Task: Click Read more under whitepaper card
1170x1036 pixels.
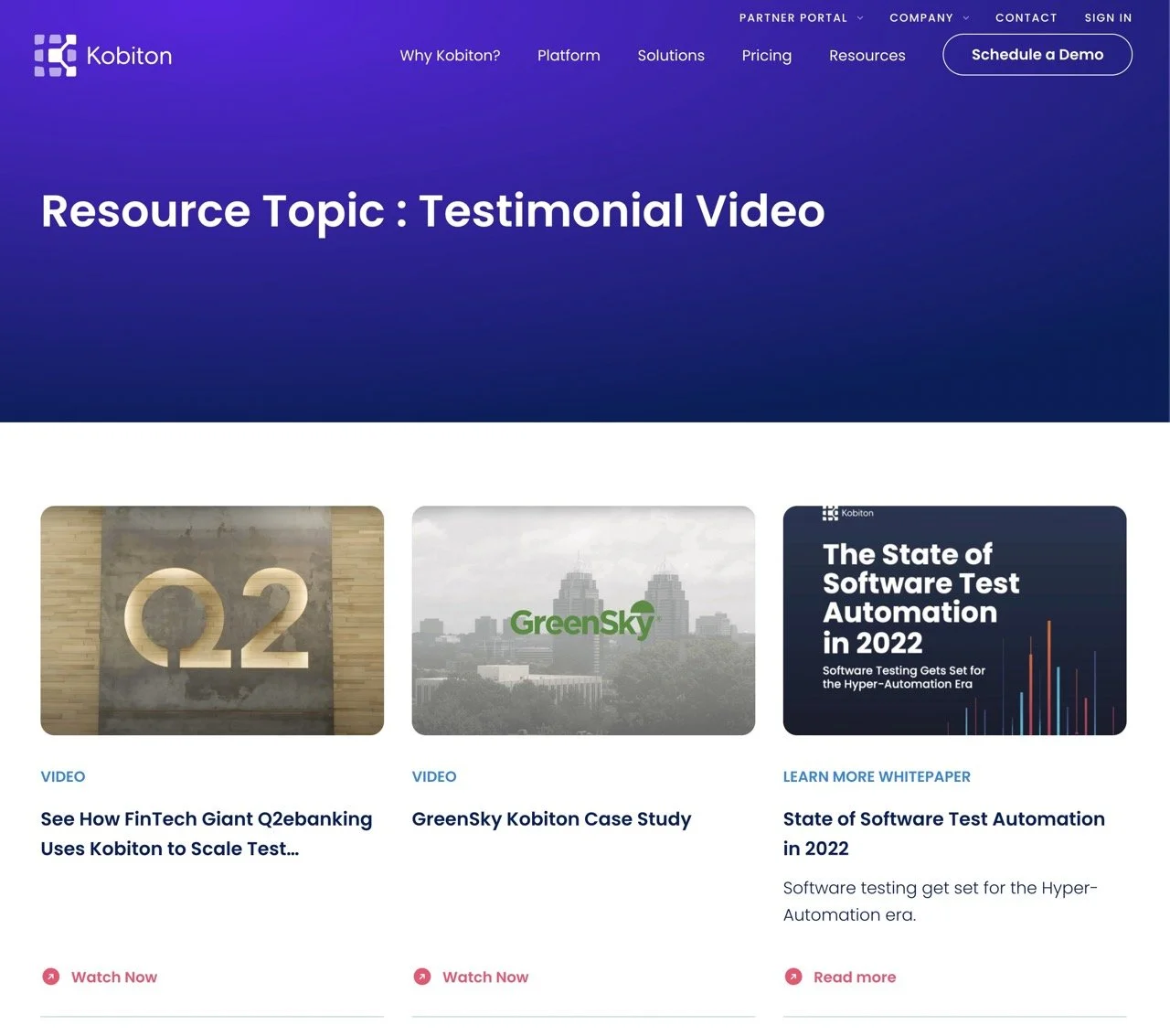Action: click(x=855, y=977)
